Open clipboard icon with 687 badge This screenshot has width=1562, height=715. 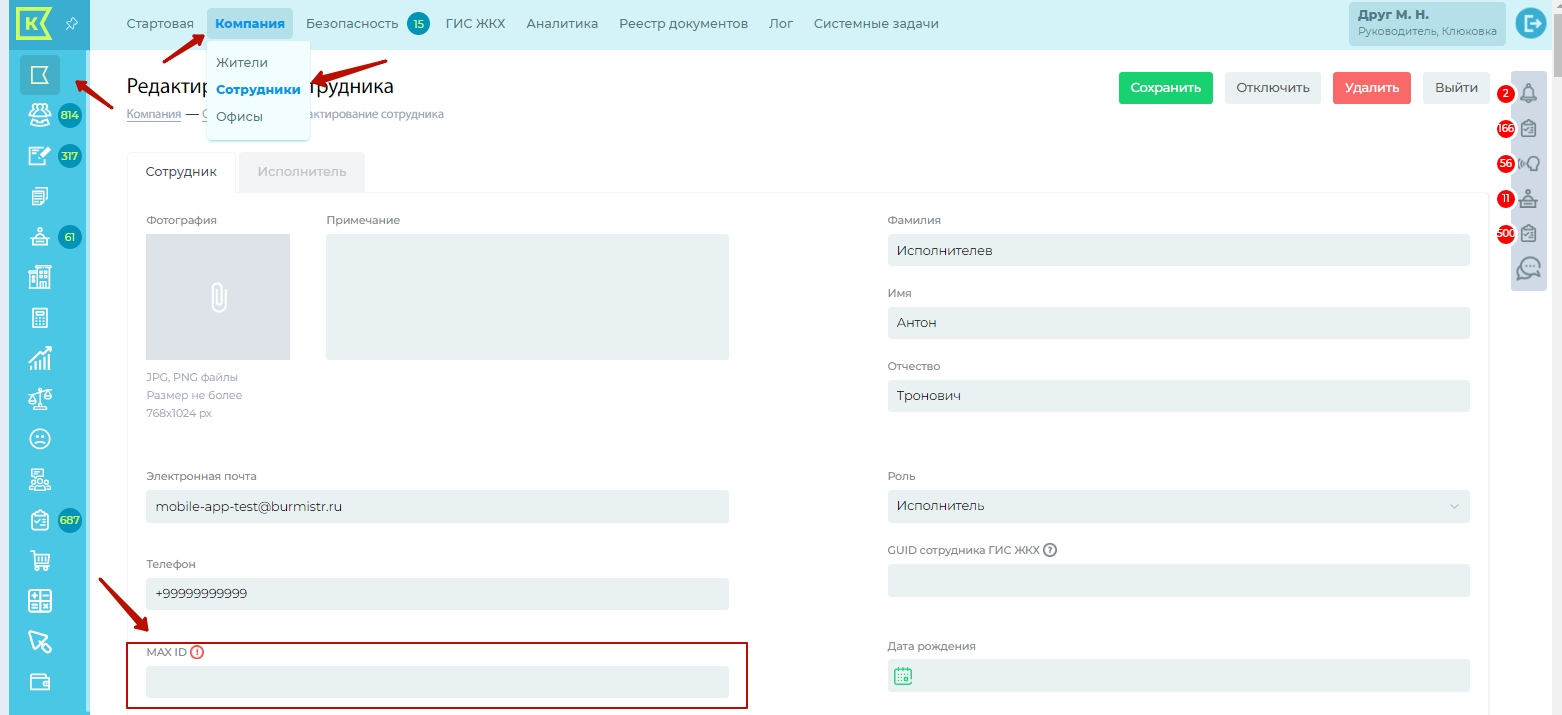pos(40,520)
